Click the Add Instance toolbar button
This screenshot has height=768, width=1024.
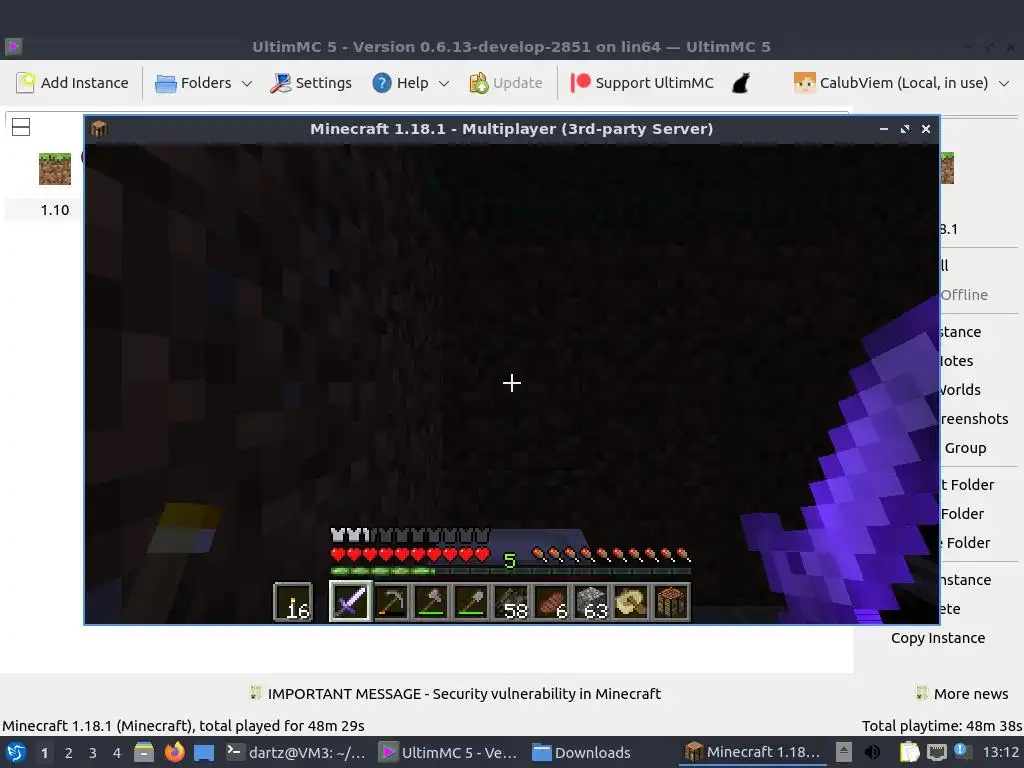pyautogui.click(x=72, y=83)
